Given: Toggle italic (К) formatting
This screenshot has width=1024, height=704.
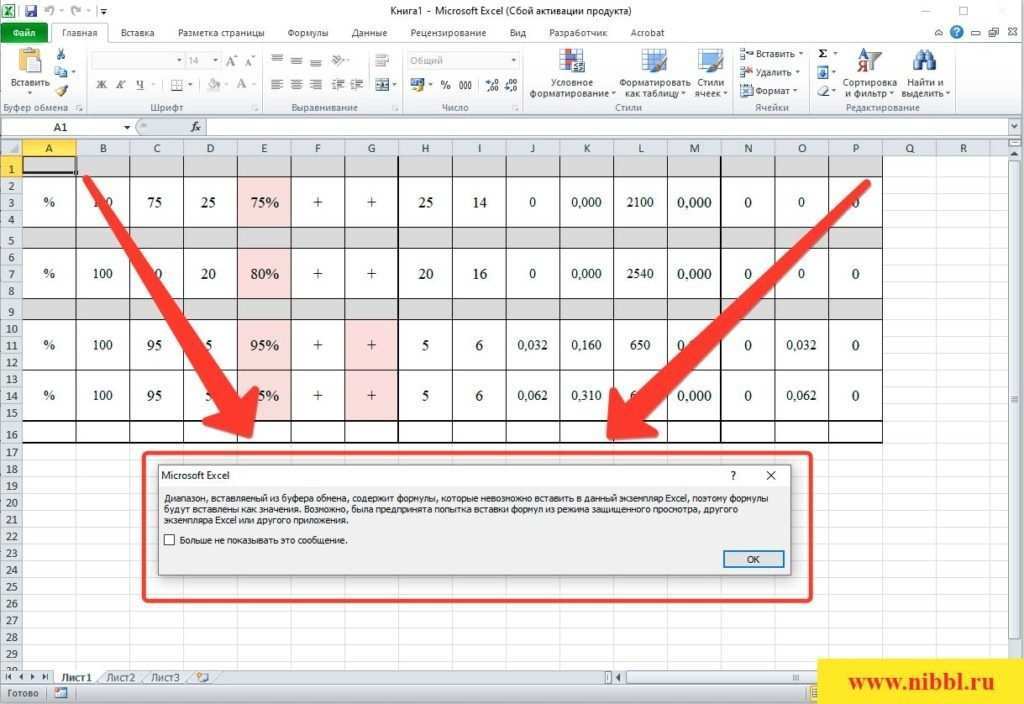Looking at the screenshot, I should [x=120, y=85].
